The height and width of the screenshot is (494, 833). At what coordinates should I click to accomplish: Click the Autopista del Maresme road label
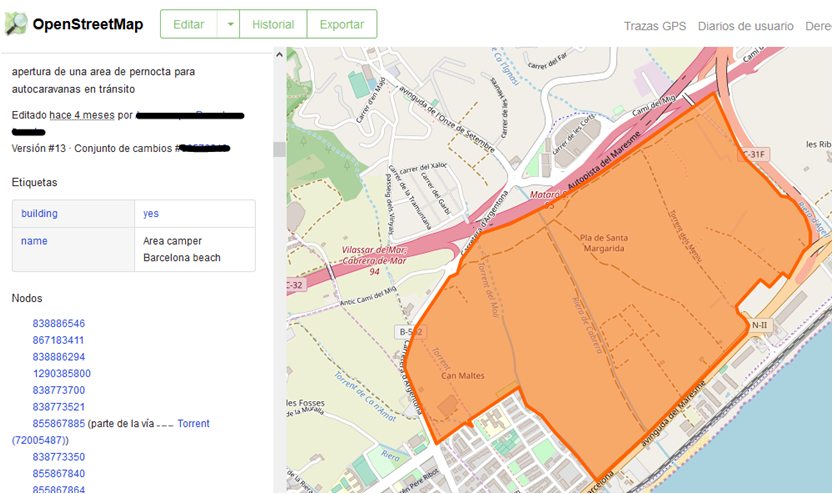(605, 160)
